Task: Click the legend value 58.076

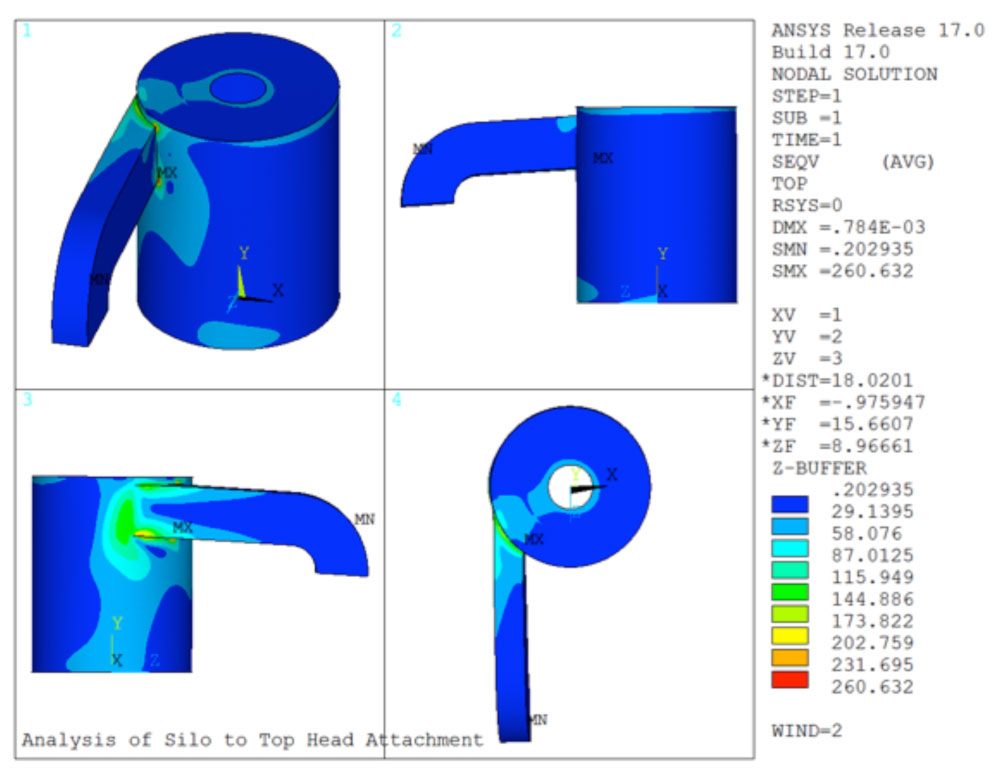Action: coord(867,533)
